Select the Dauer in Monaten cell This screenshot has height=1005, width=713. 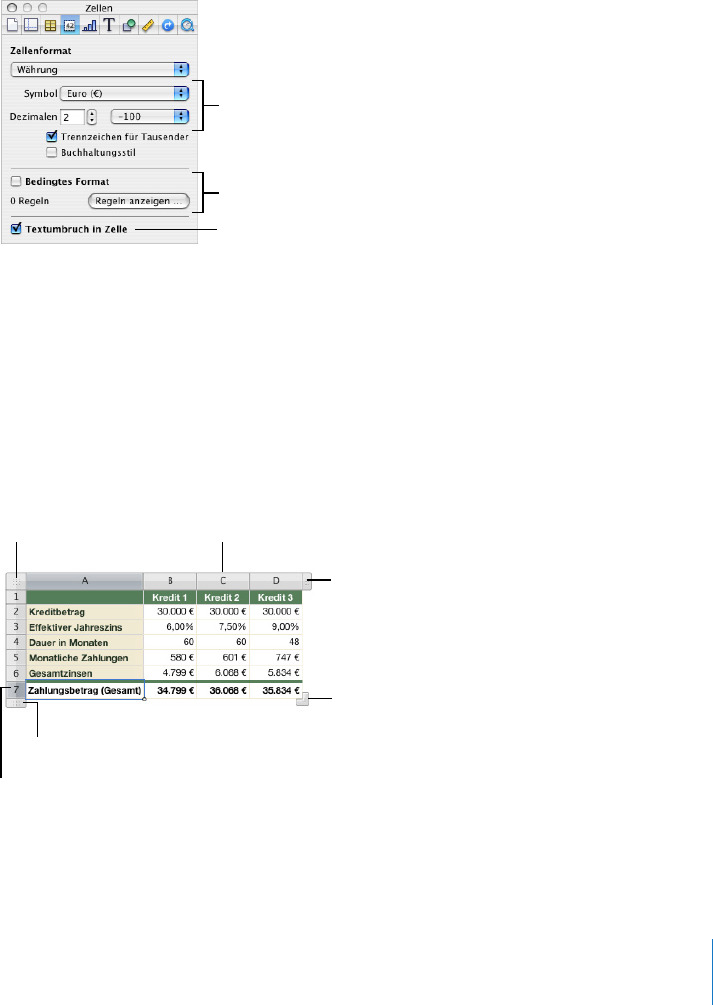point(85,642)
